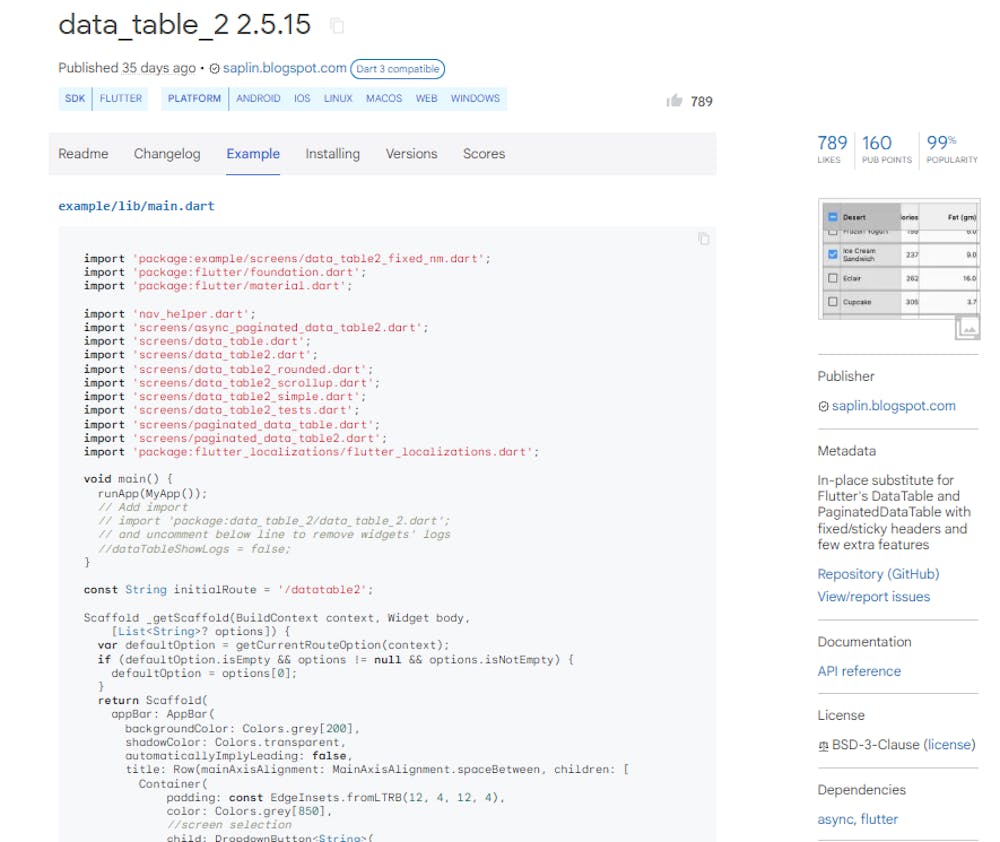Image resolution: width=1000 pixels, height=842 pixels.
Task: Switch to the Changelog tab
Action: [x=167, y=154]
